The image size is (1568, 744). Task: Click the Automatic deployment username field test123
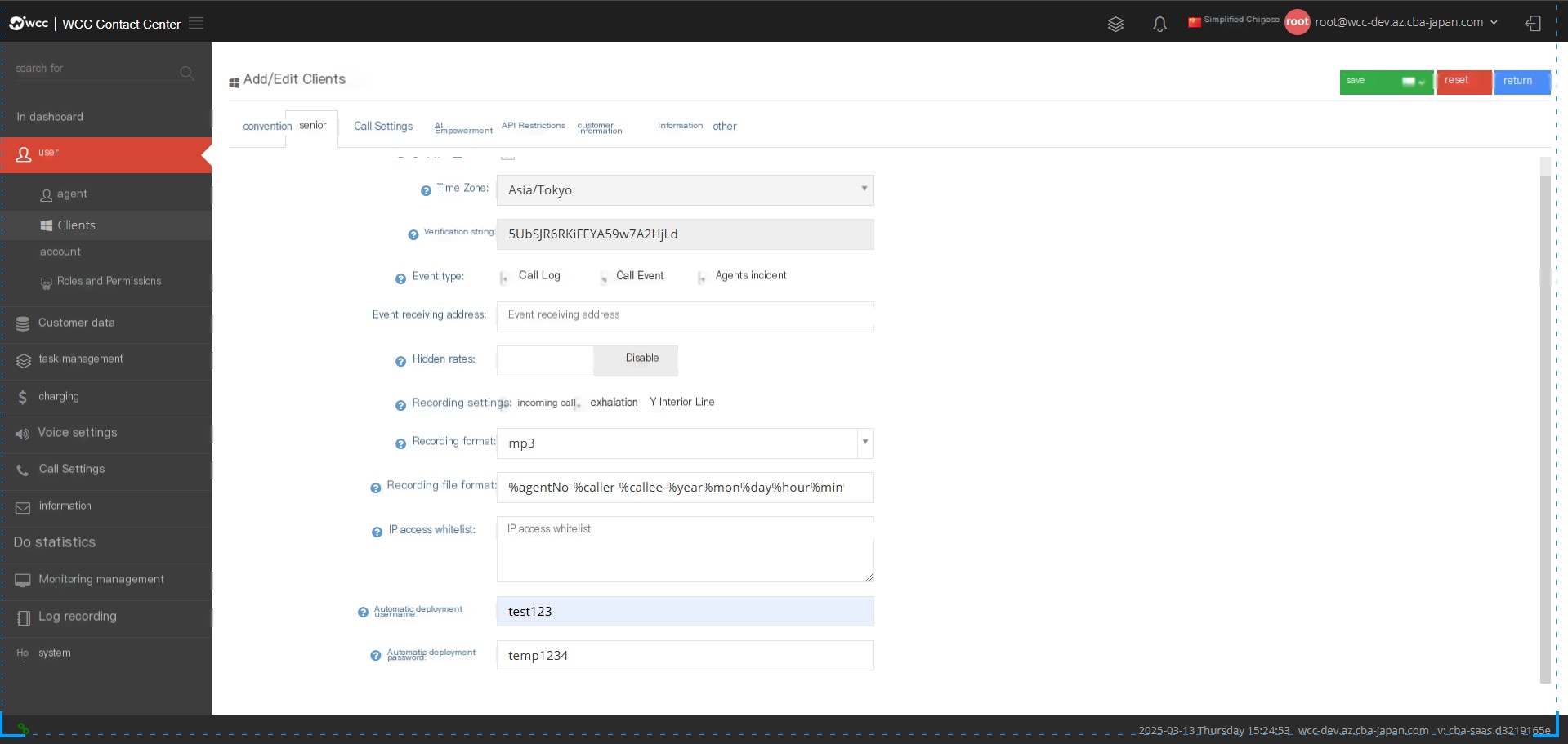pyautogui.click(x=685, y=612)
